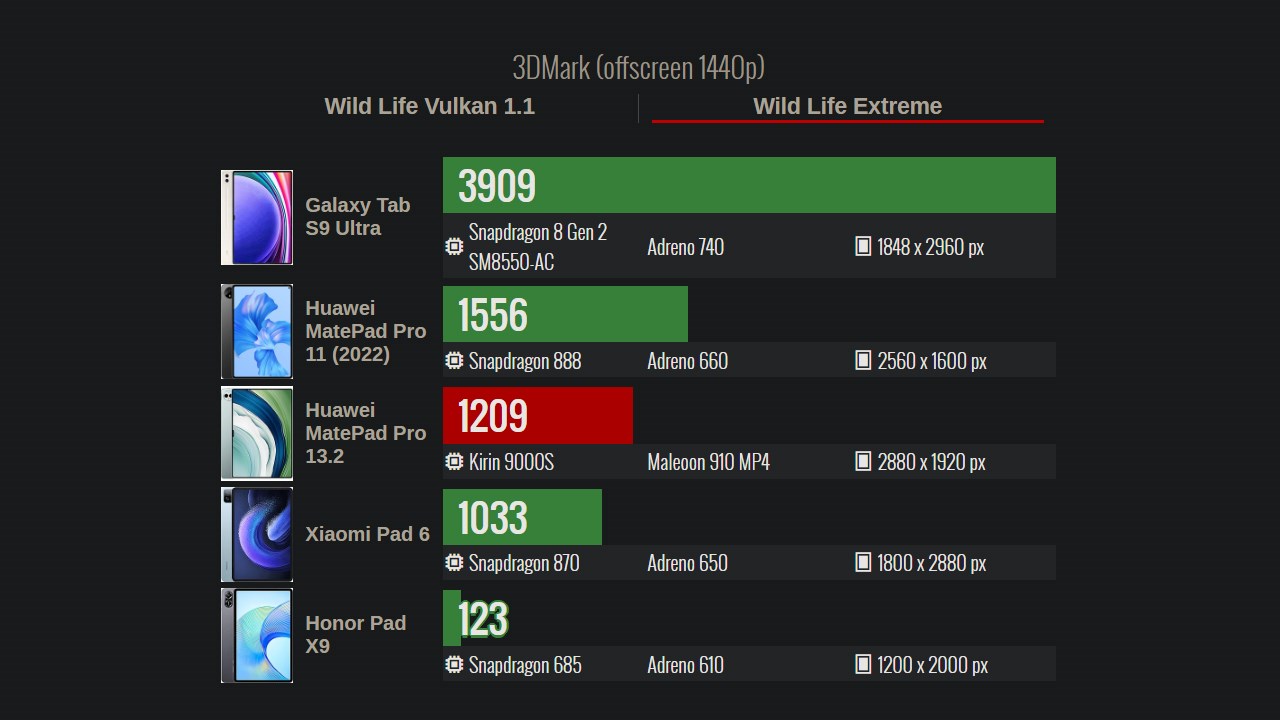
Task: Click the Honor Pad X9 name link
Action: [x=355, y=634]
